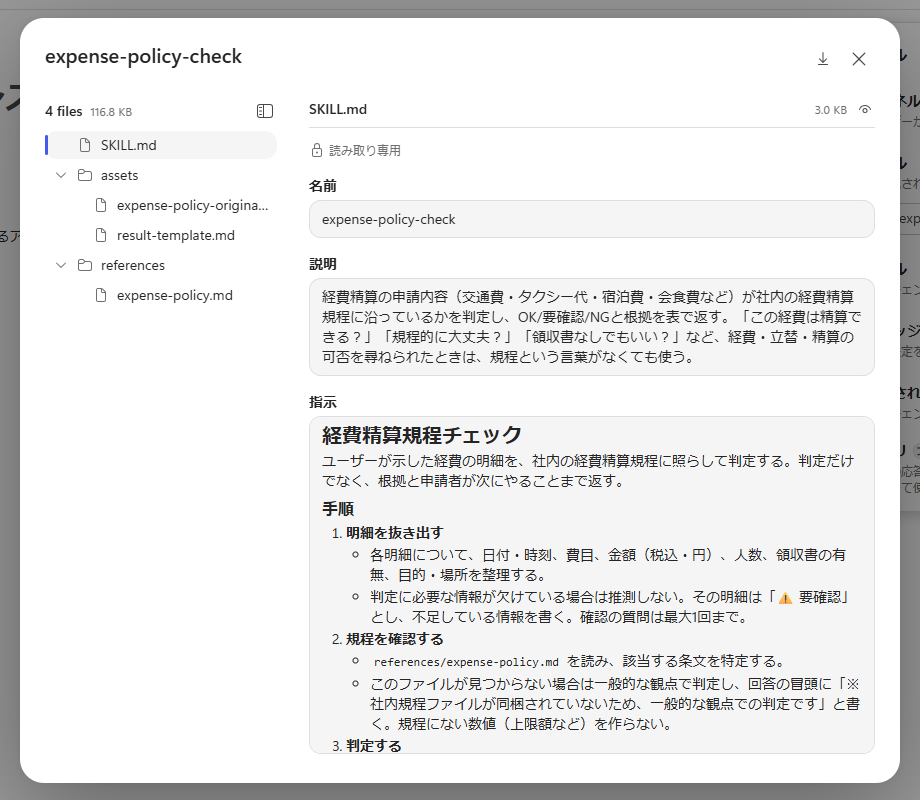
Task: Click the 読み取り専用 lock icon
Action: tap(317, 150)
